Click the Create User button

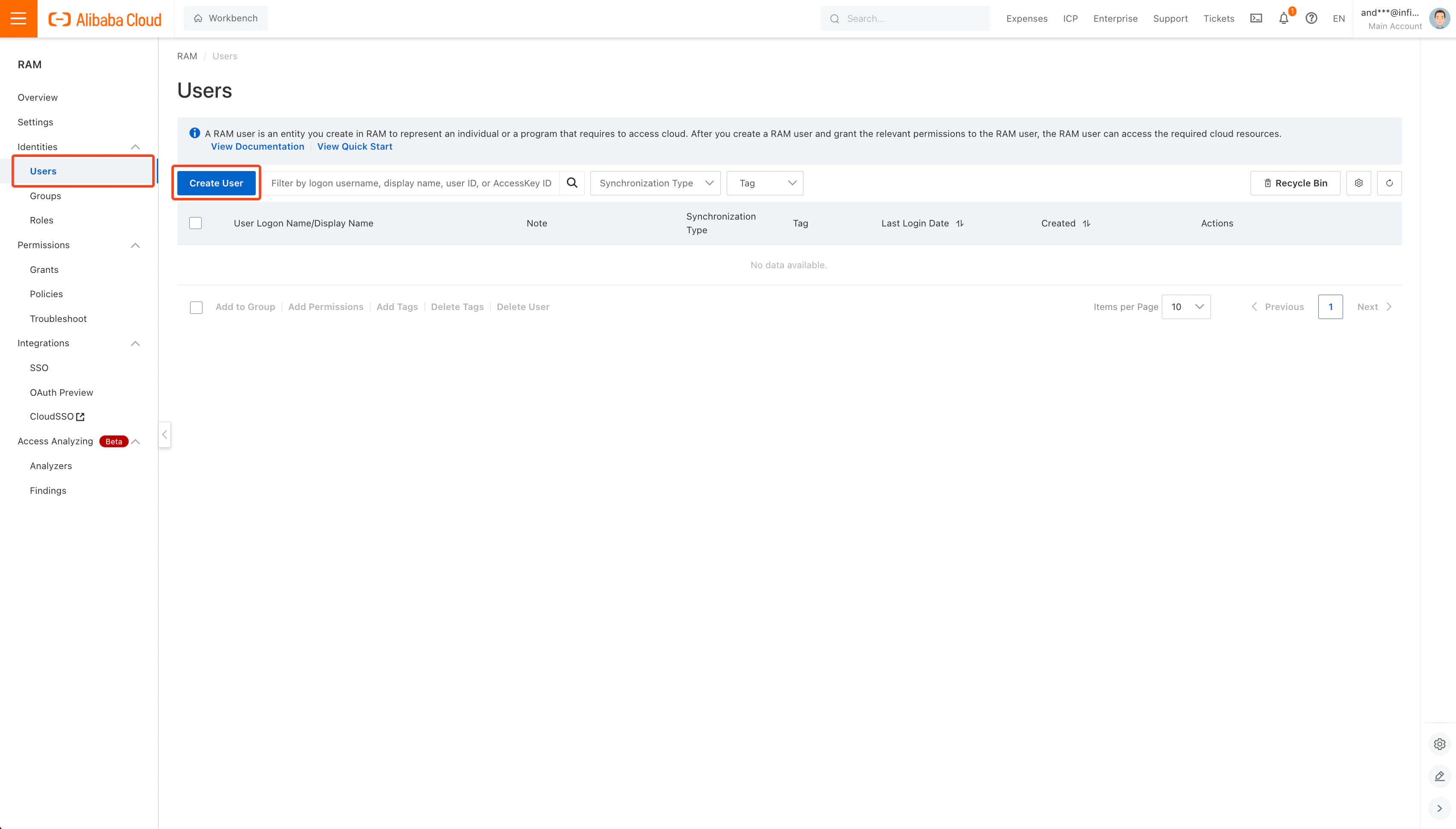click(216, 183)
